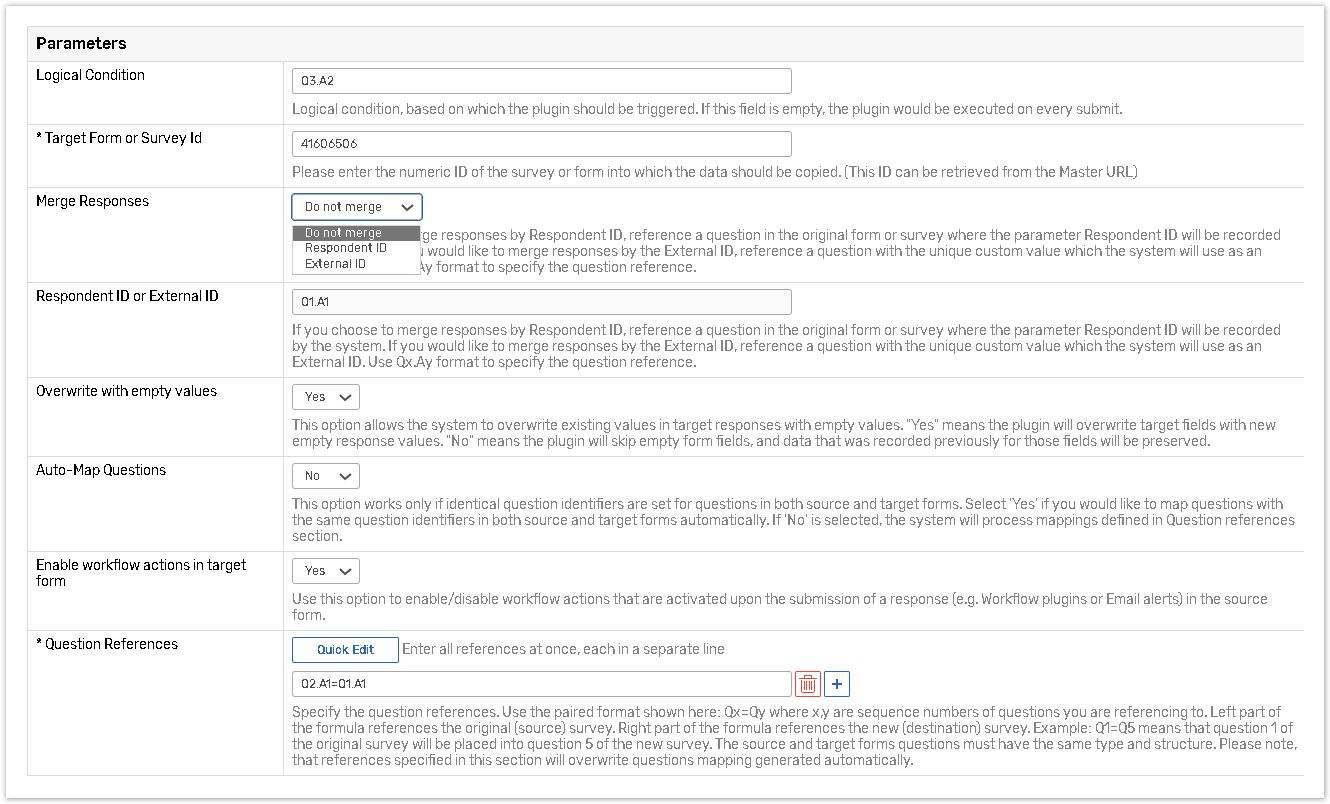Click the 'Question References' row label

click(x=111, y=644)
